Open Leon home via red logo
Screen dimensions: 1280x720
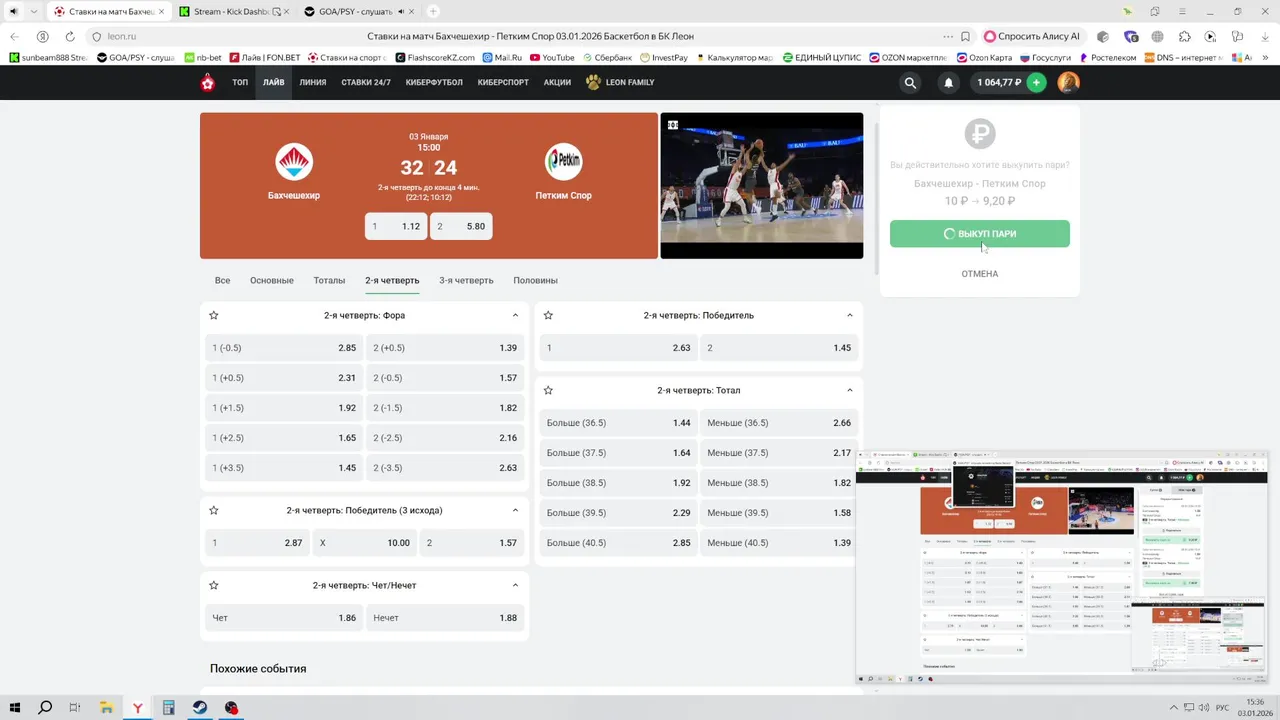208,83
